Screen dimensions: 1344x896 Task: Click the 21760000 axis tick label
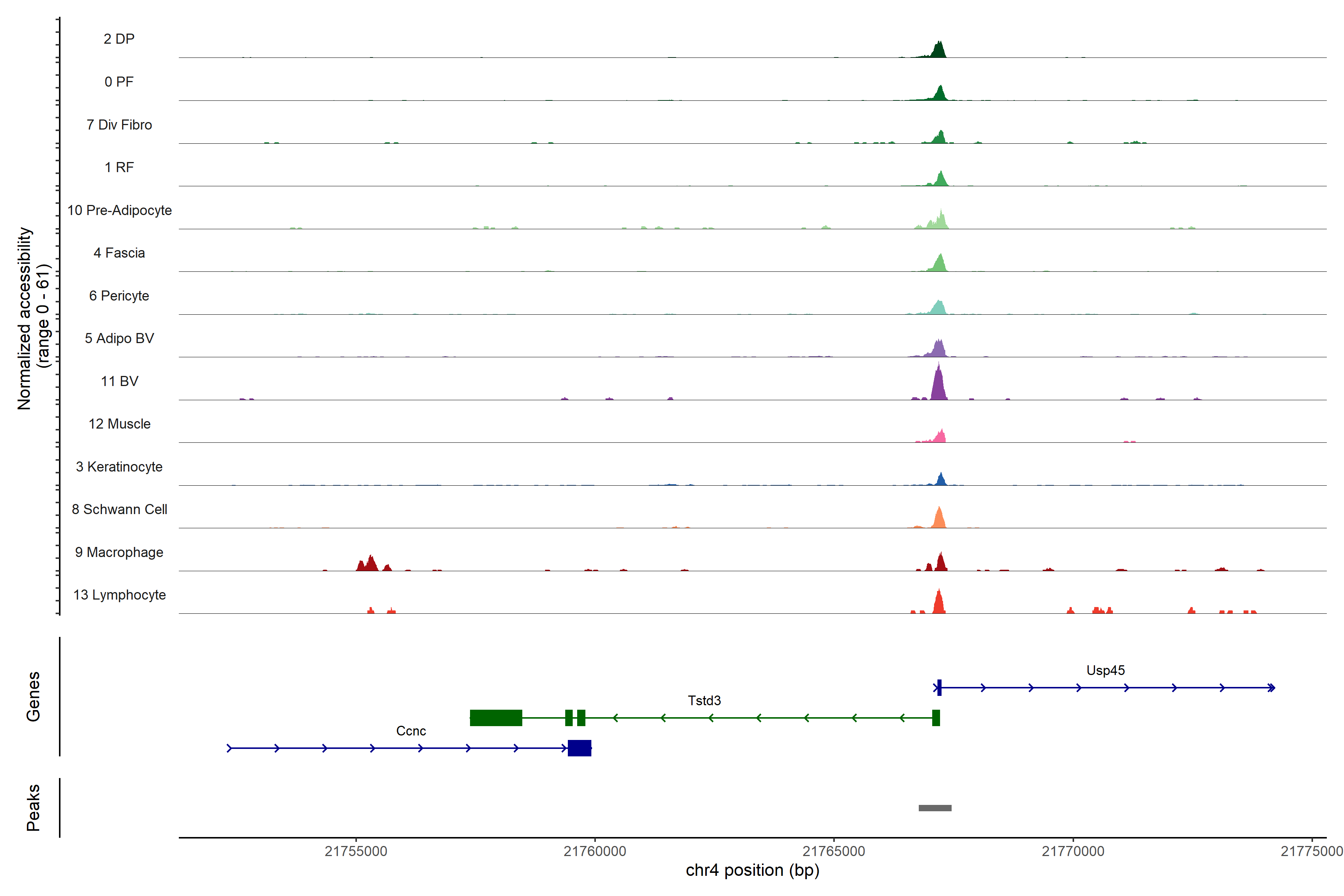[x=595, y=851]
